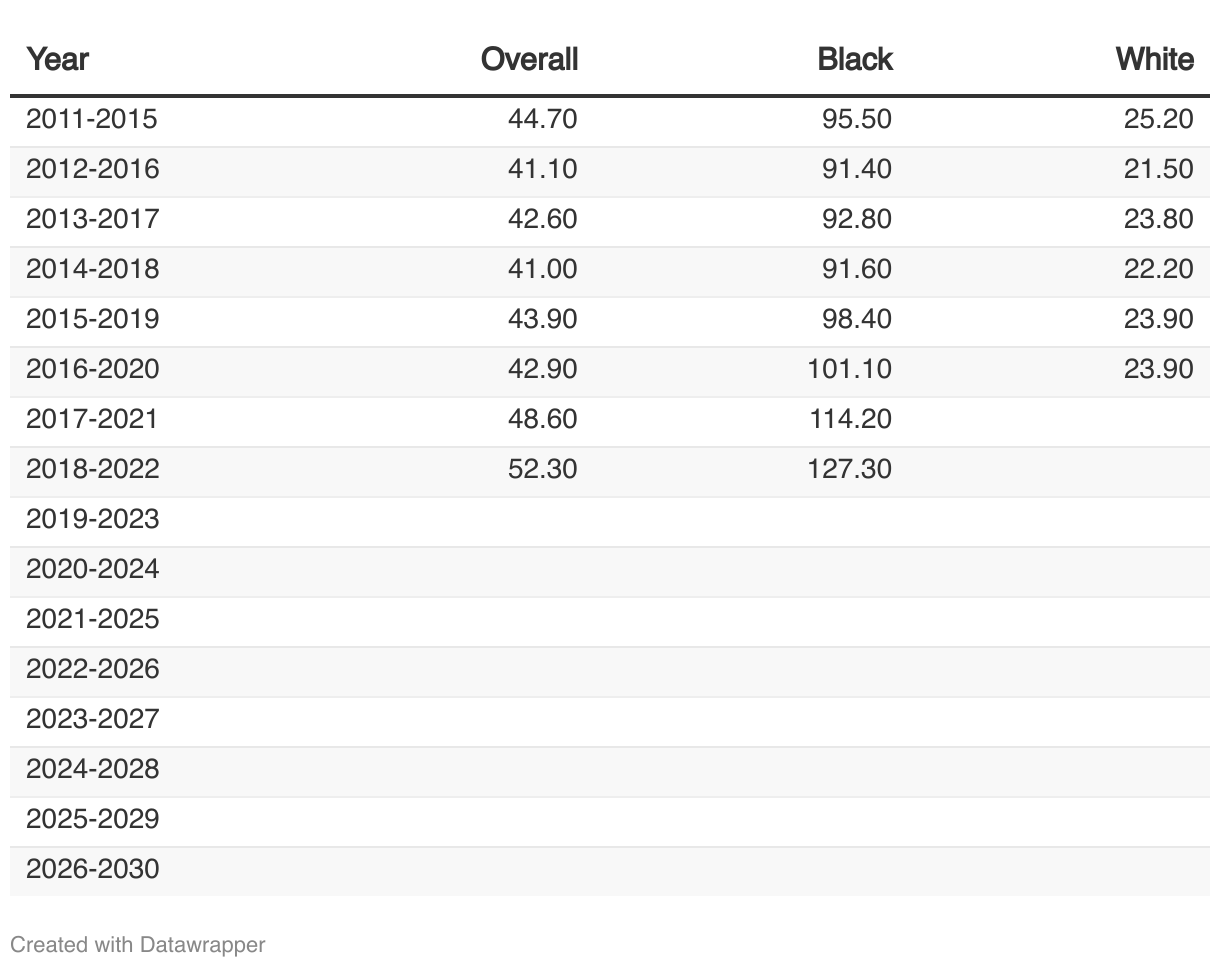Click Overall value 44.70
The width and height of the screenshot is (1220, 968).
(542, 120)
